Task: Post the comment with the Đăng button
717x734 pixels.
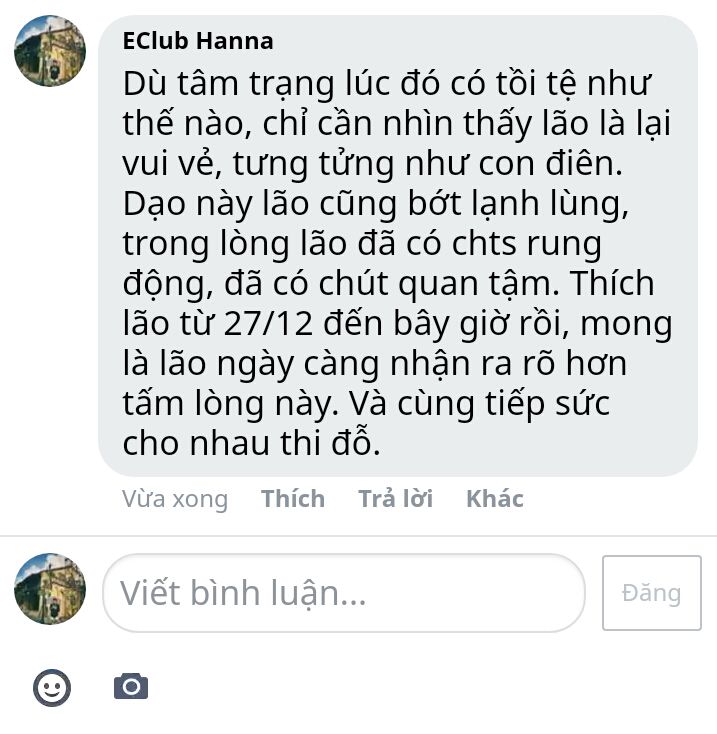Action: coord(651,593)
